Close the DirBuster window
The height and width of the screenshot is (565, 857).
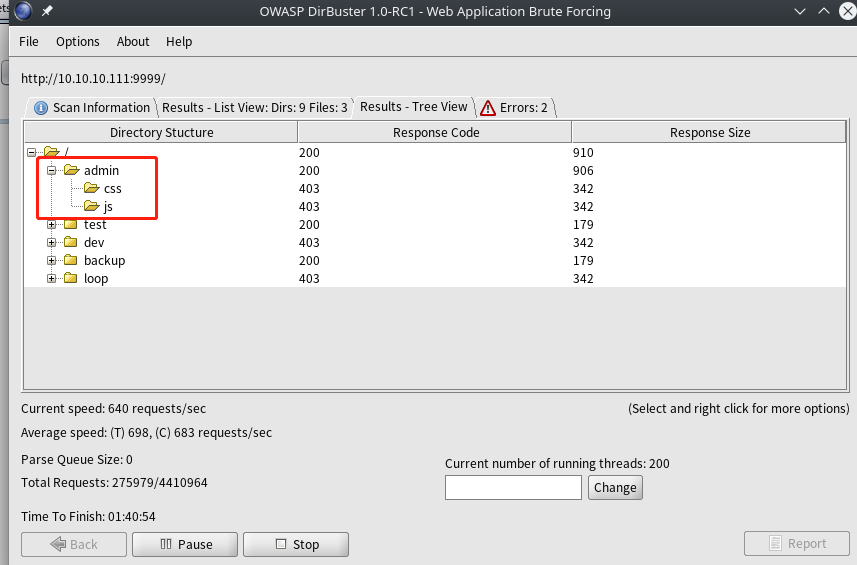848,11
